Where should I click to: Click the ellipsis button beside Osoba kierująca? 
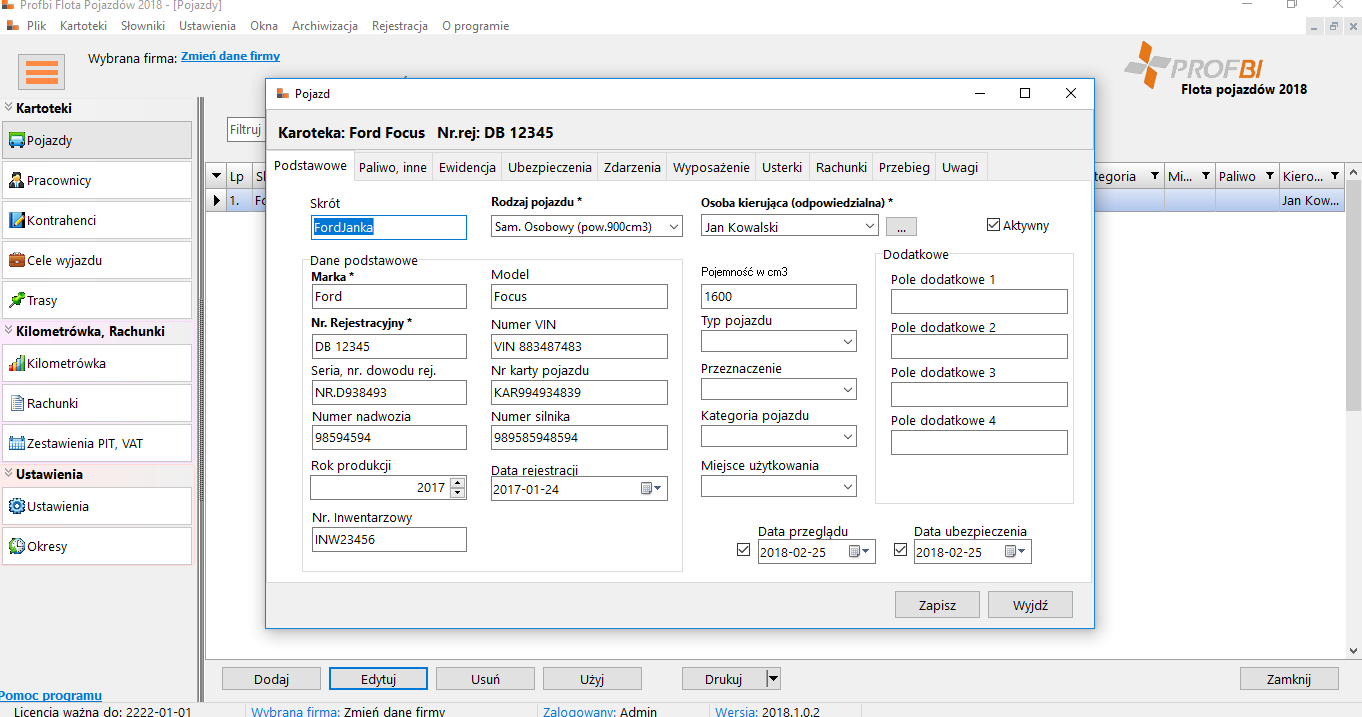901,227
